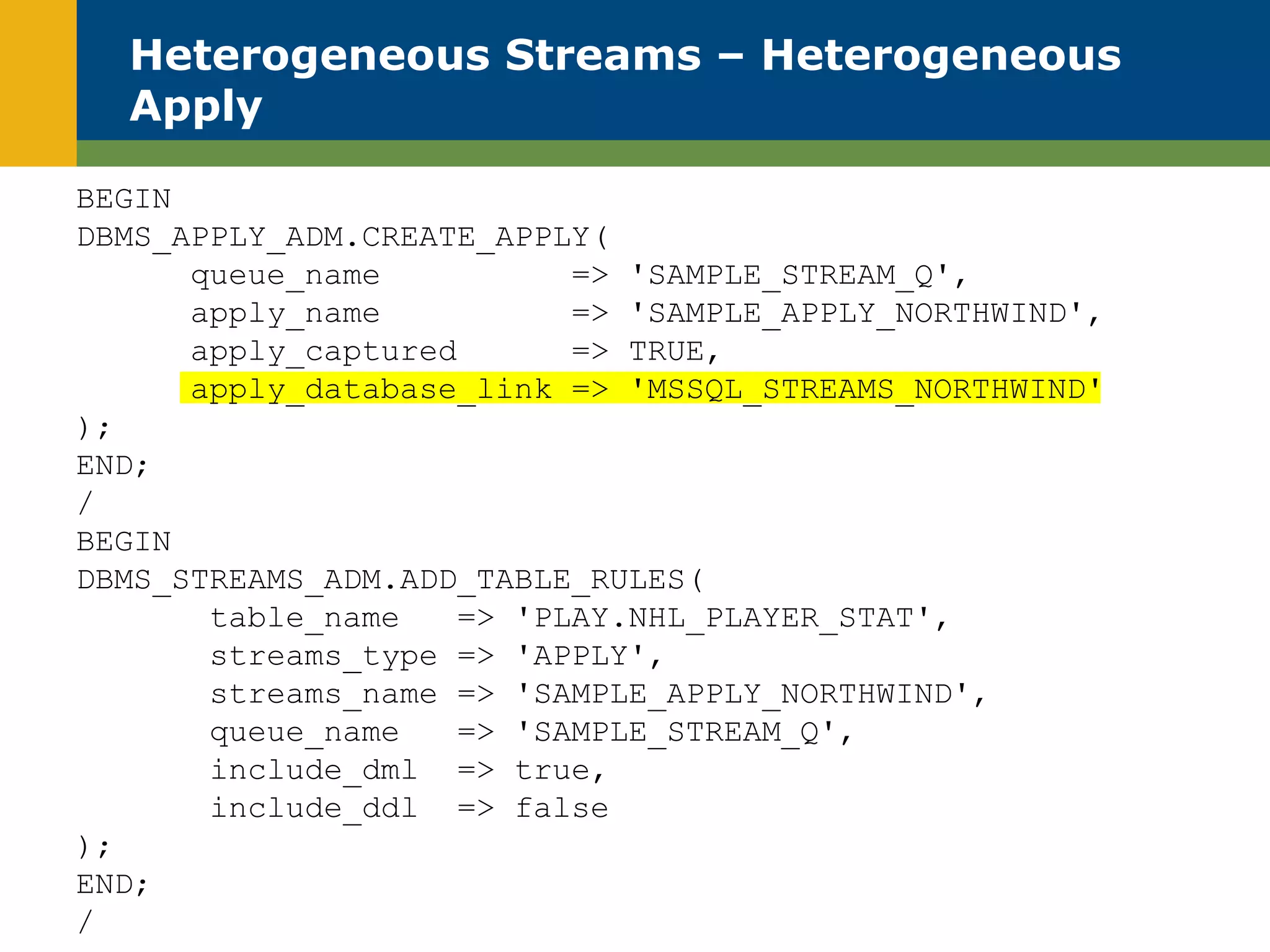Screen dimensions: 1270x952
Task: Click the 'DBMS_STREAMS_ADM.ADD_TABLE_RULES(' line
Action: point(391,581)
